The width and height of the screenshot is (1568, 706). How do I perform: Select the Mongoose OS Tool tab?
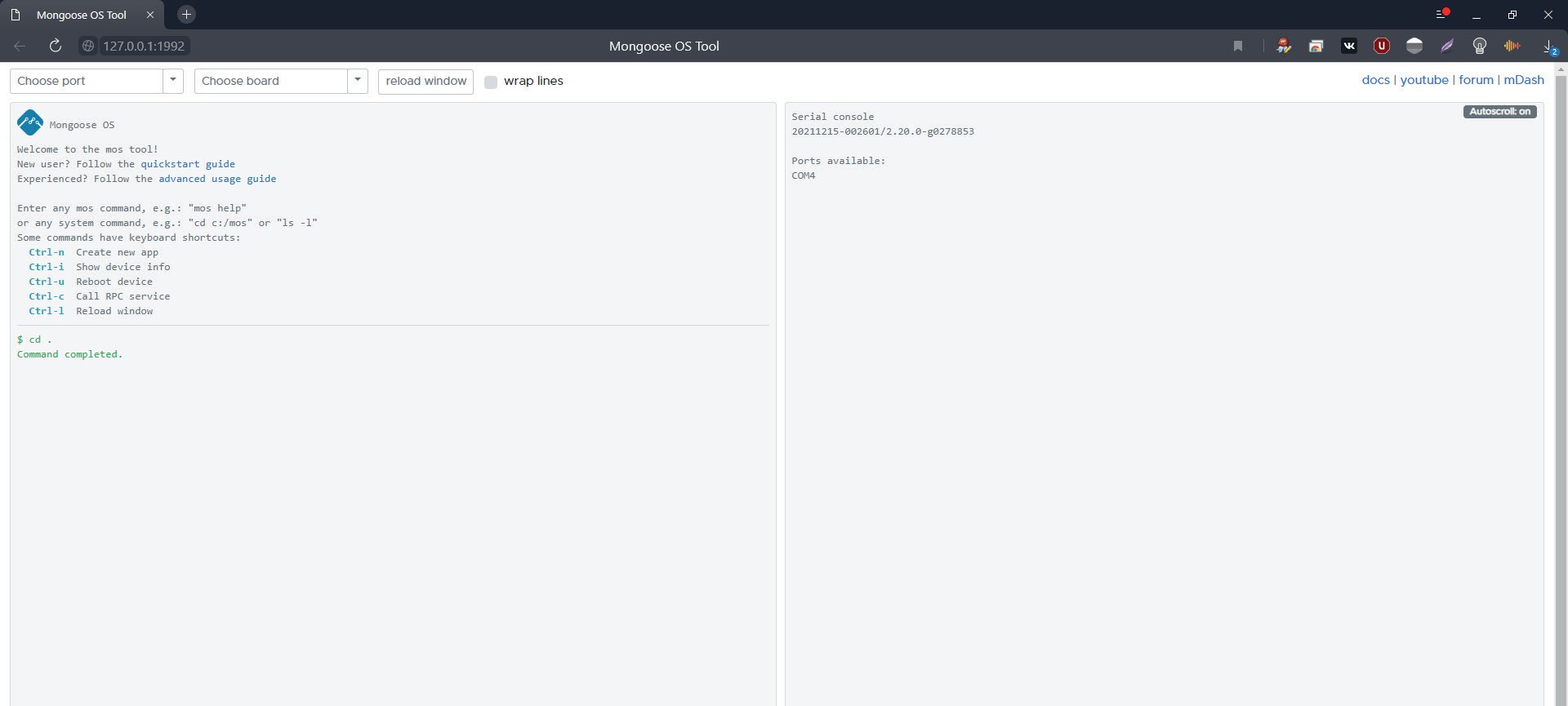point(81,15)
